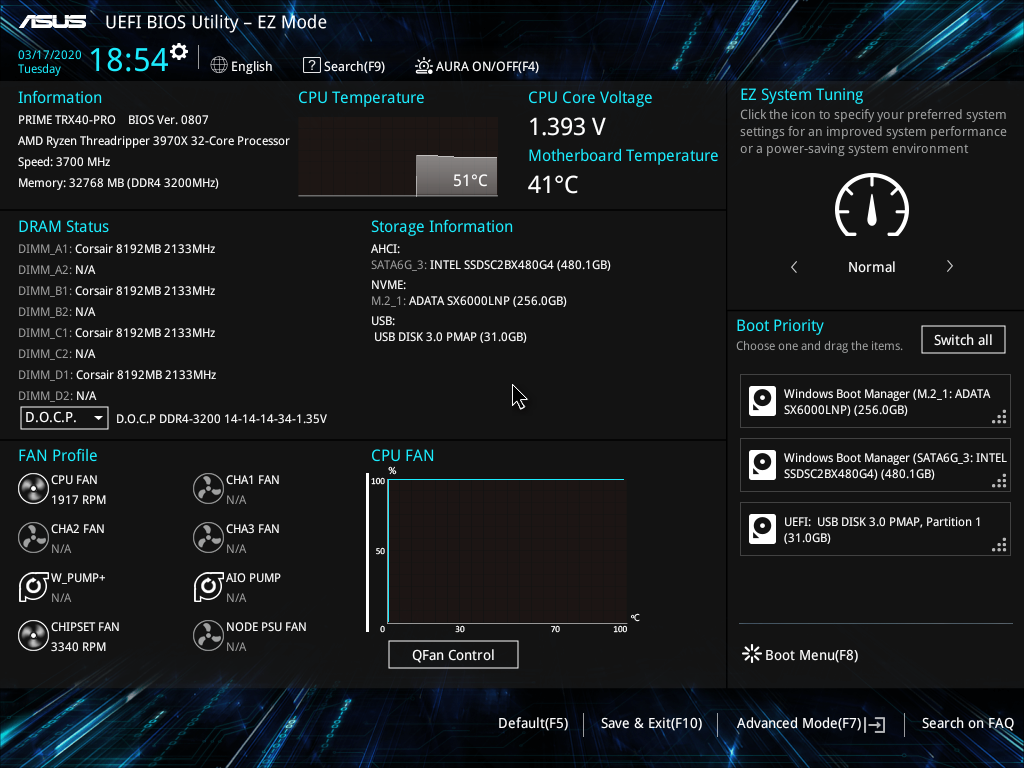
Task: Click the settings gear next to the clock
Action: (179, 51)
